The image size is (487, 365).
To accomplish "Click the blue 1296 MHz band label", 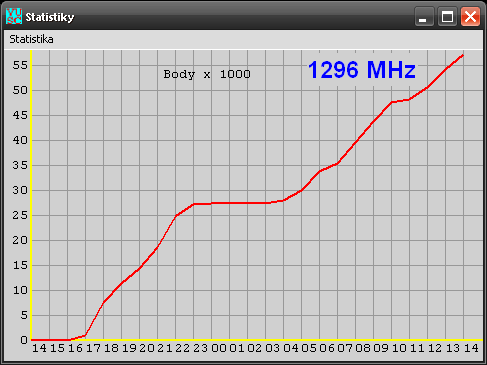I will 362,70.
